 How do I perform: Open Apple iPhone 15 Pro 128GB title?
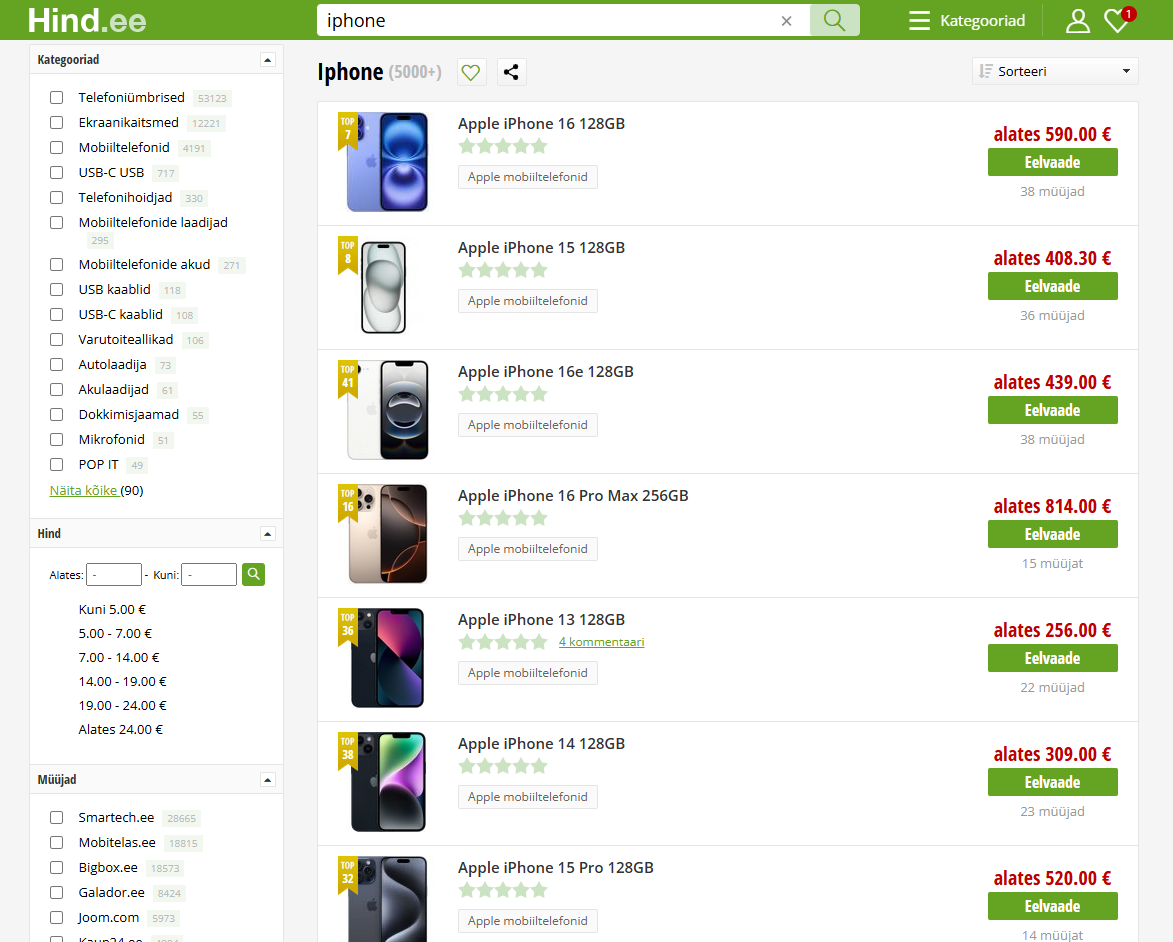tap(556, 868)
